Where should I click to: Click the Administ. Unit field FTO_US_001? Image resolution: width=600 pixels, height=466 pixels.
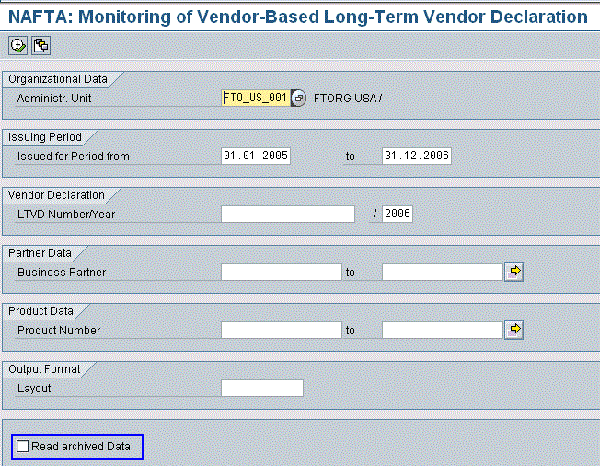click(256, 98)
